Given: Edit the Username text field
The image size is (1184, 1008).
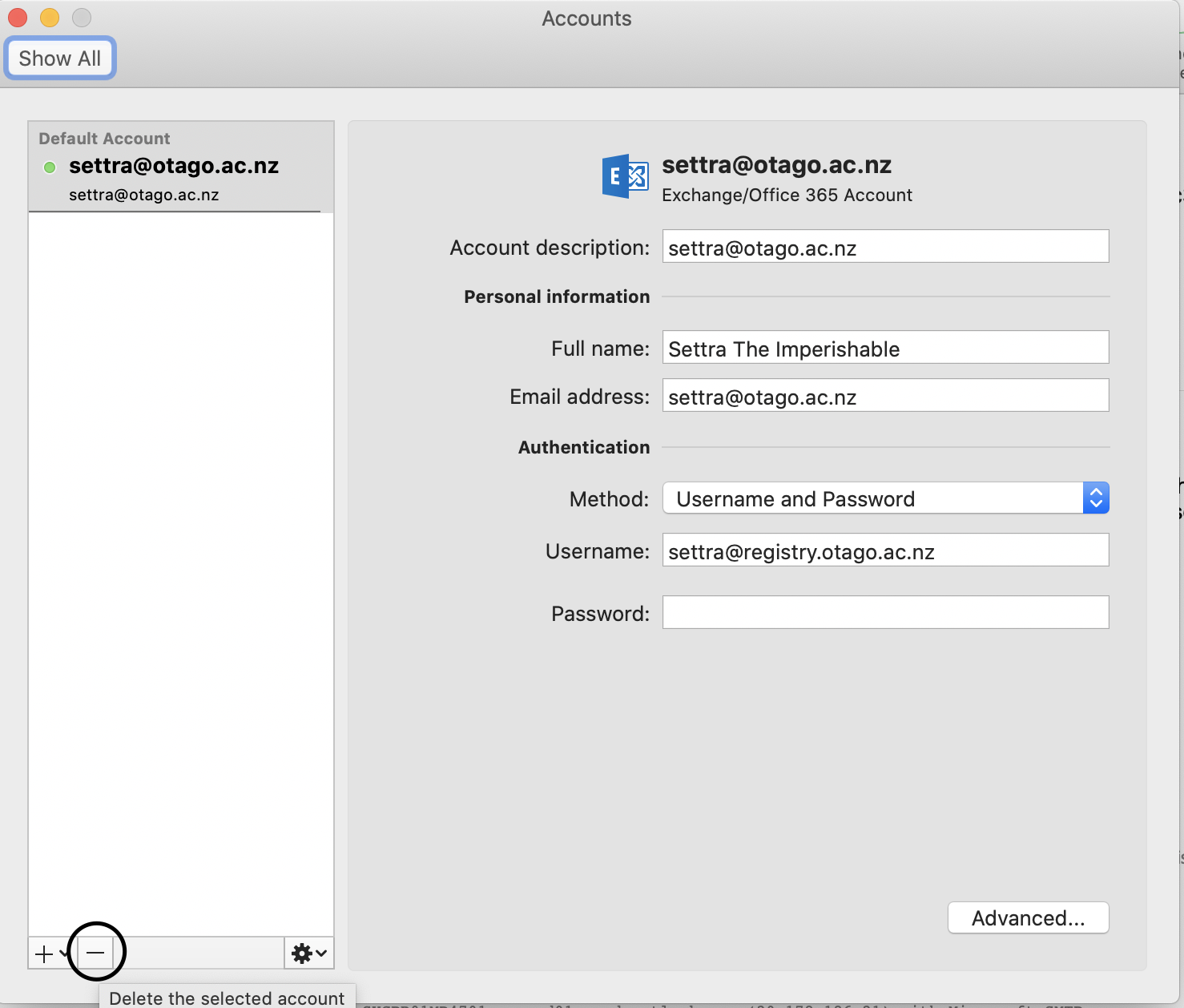Looking at the screenshot, I should point(885,551).
